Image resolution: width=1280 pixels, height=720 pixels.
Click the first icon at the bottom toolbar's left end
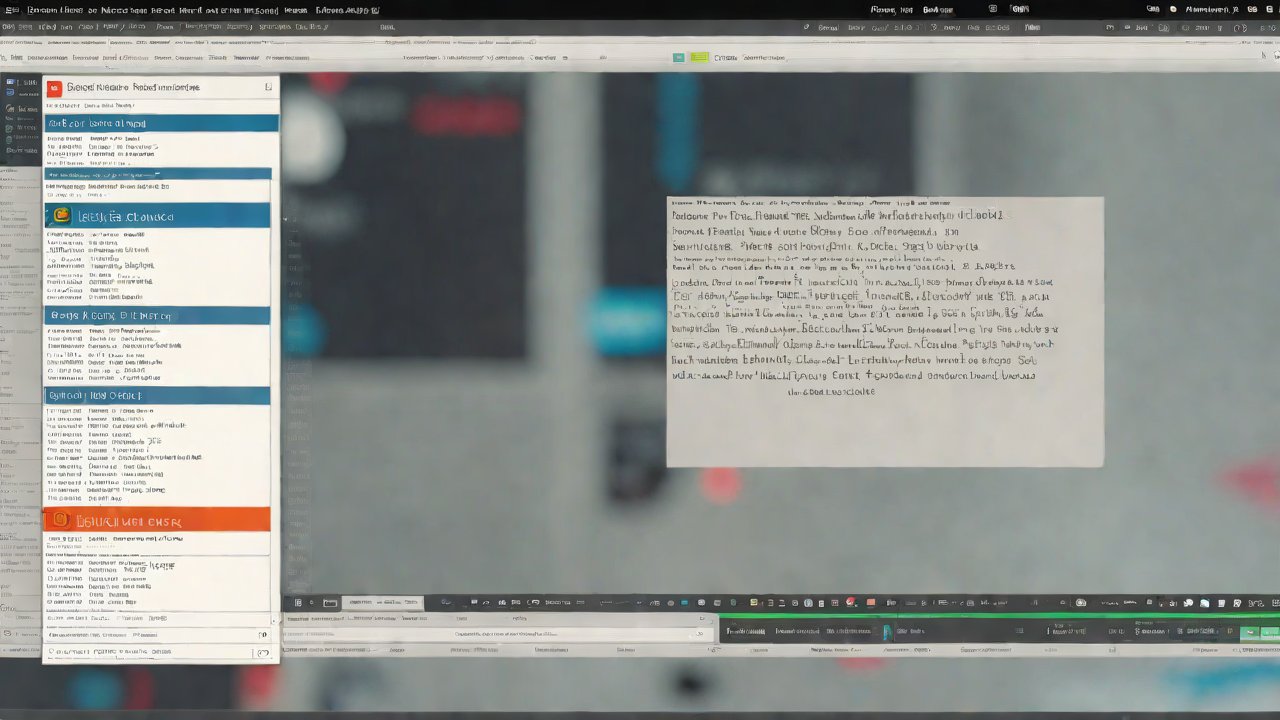pos(297,603)
